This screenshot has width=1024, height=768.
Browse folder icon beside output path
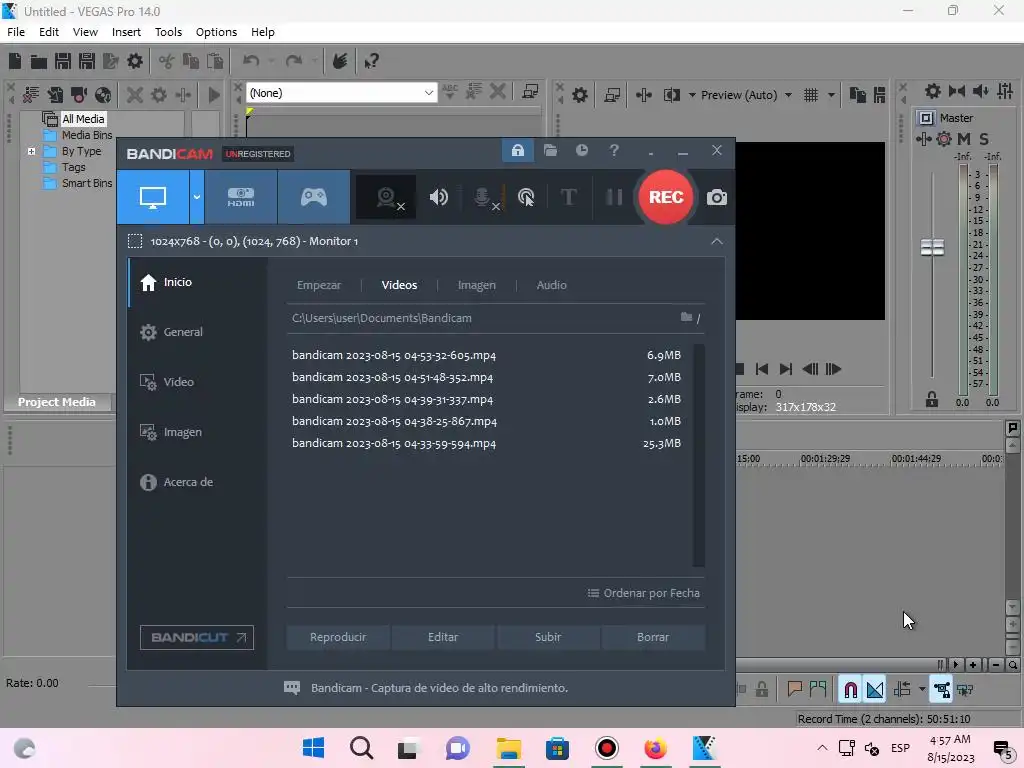tap(686, 317)
